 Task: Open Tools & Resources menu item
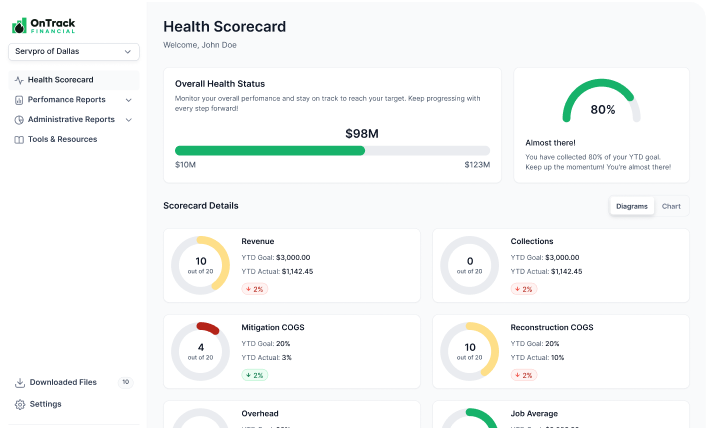62,140
